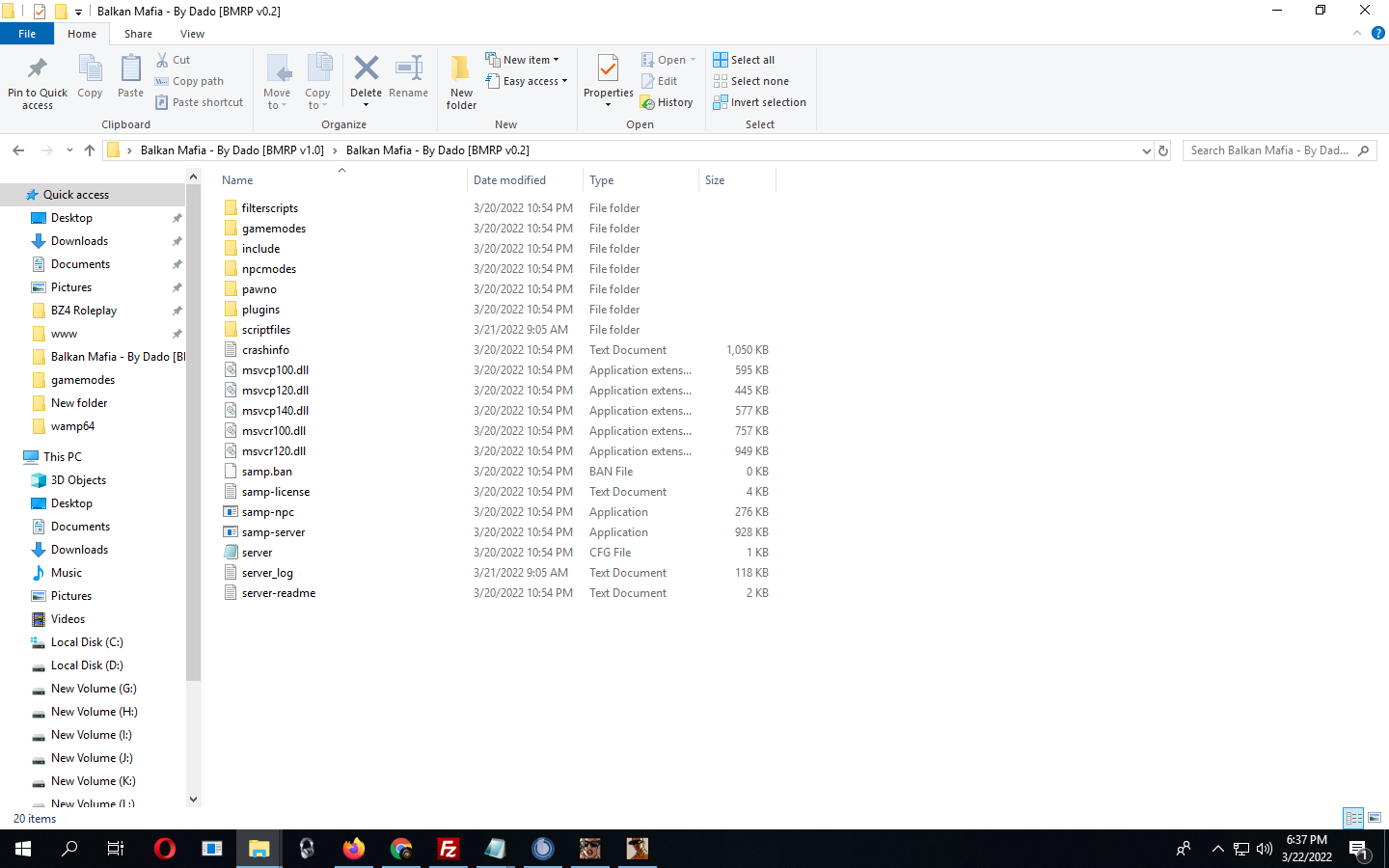1389x868 pixels.
Task: Open FileZilla from the taskbar
Action: (x=449, y=849)
